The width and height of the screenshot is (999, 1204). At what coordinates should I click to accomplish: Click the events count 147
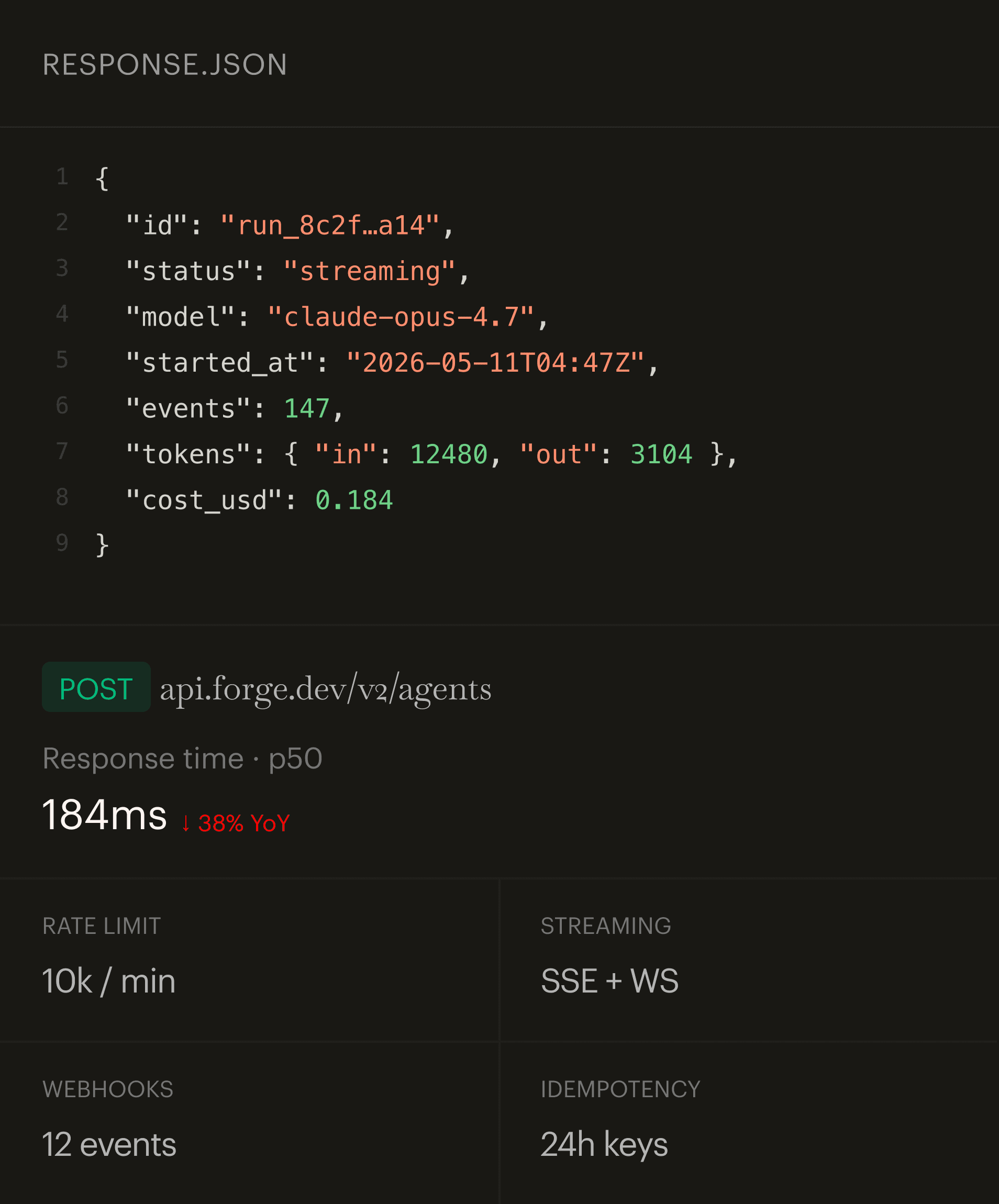(x=307, y=409)
